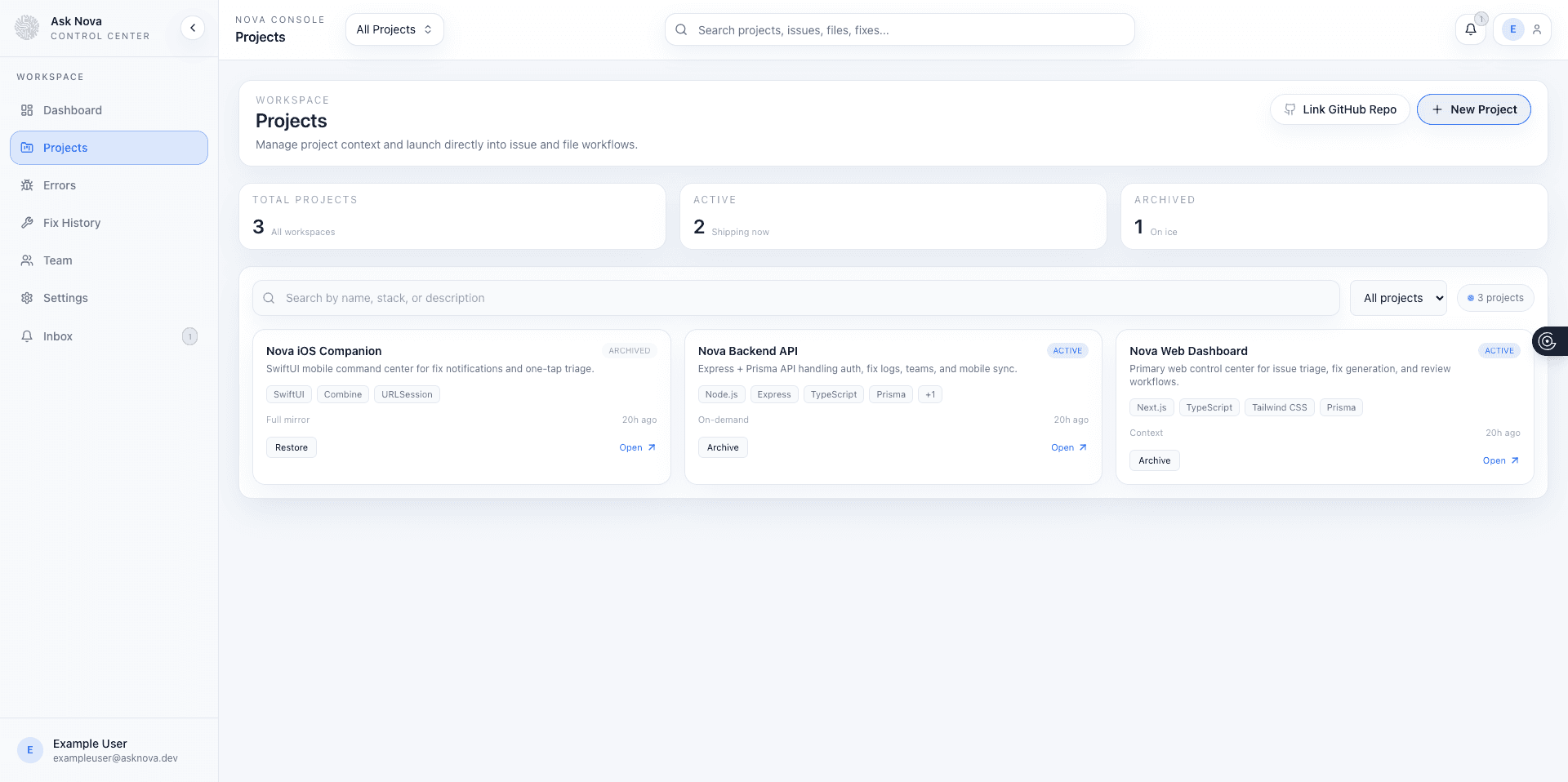This screenshot has height=782, width=1568.
Task: Collapse the sidebar with the chevron button
Action: [x=193, y=27]
